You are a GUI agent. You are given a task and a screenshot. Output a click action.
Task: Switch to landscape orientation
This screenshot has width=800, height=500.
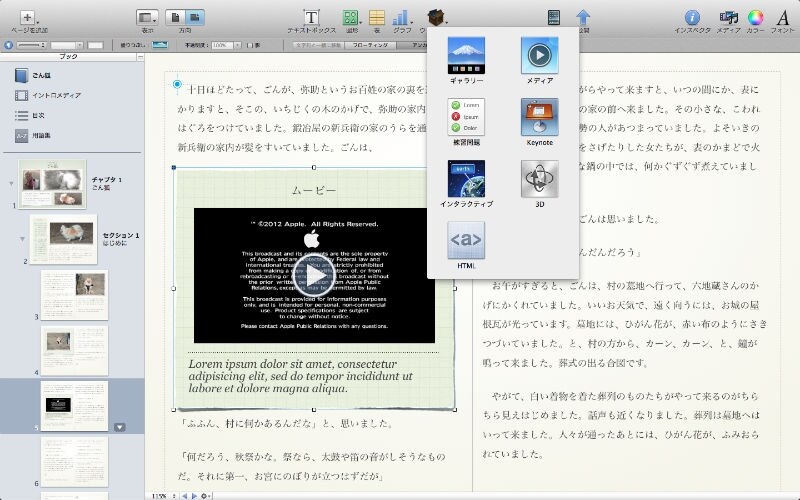[x=195, y=17]
